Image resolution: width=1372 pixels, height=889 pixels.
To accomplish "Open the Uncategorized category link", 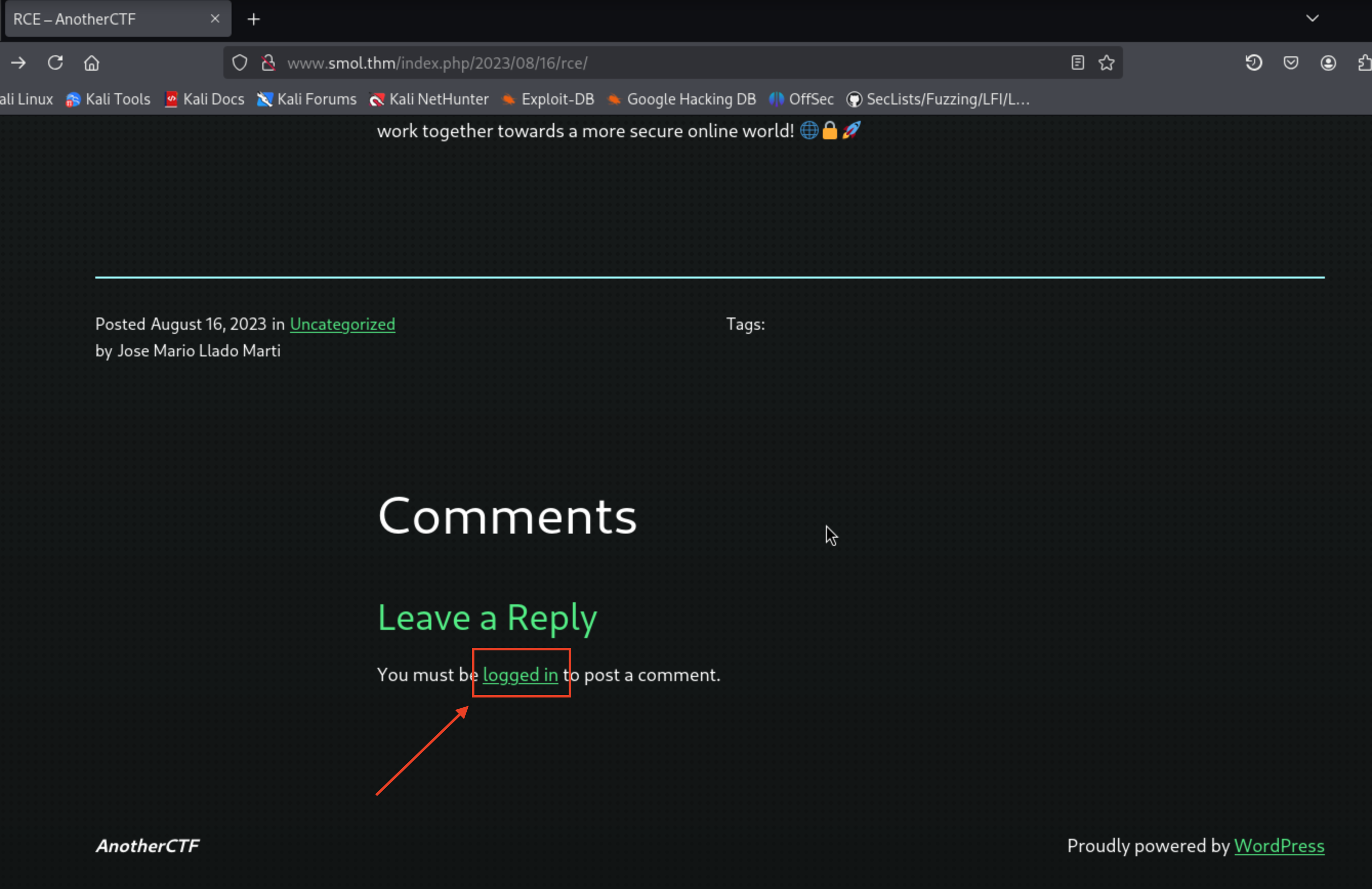I will (342, 324).
